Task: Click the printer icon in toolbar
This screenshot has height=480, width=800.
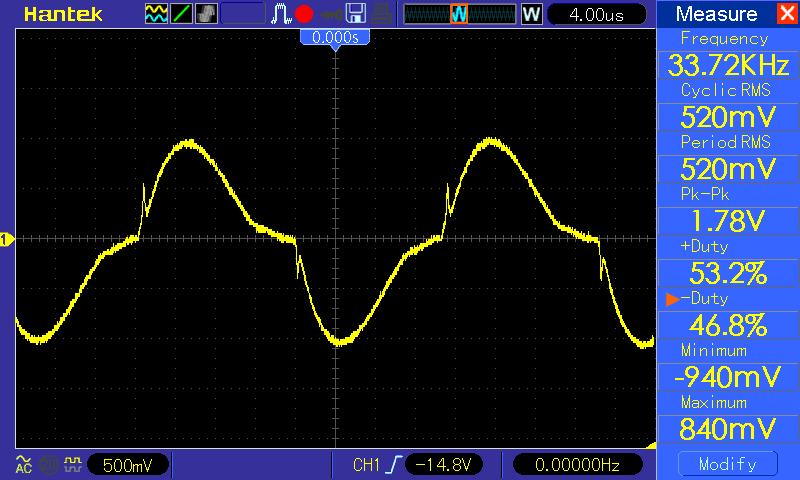Action: (381, 14)
